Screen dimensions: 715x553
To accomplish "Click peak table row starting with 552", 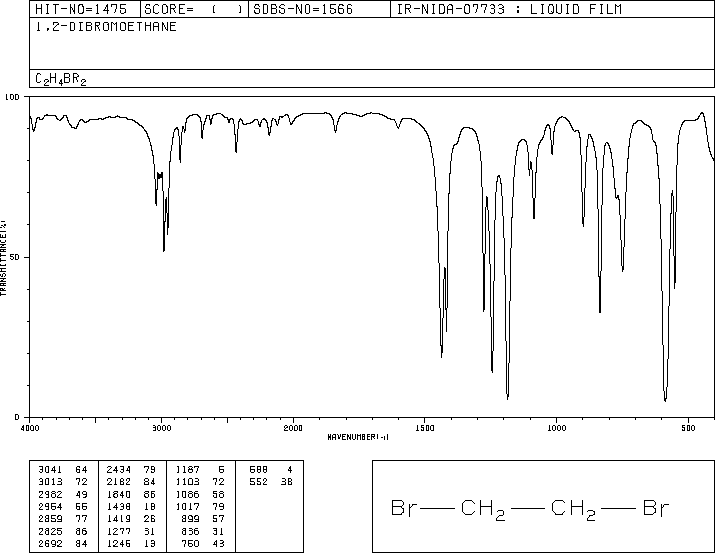I will coord(271,482).
